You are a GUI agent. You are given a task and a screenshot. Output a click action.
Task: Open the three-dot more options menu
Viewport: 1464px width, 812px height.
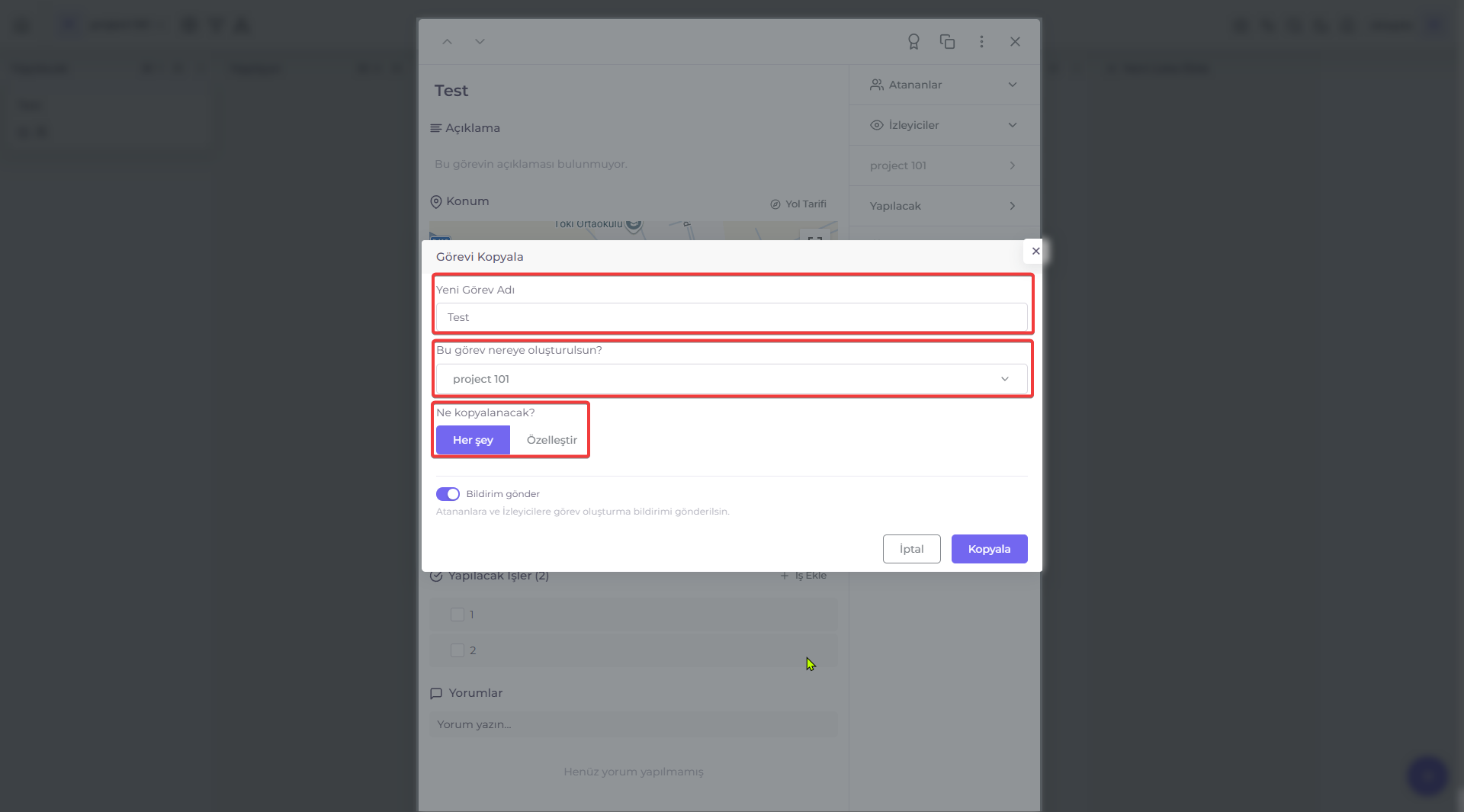tap(981, 42)
